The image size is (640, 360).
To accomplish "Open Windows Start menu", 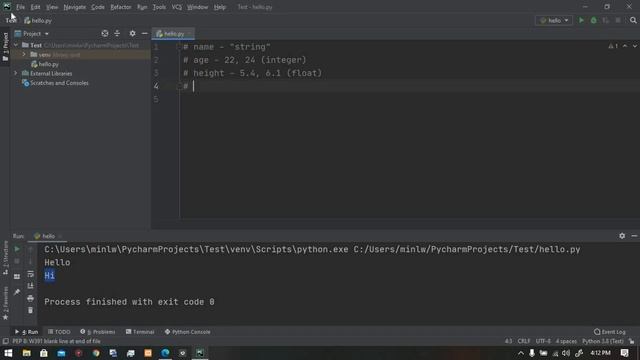I will point(8,353).
